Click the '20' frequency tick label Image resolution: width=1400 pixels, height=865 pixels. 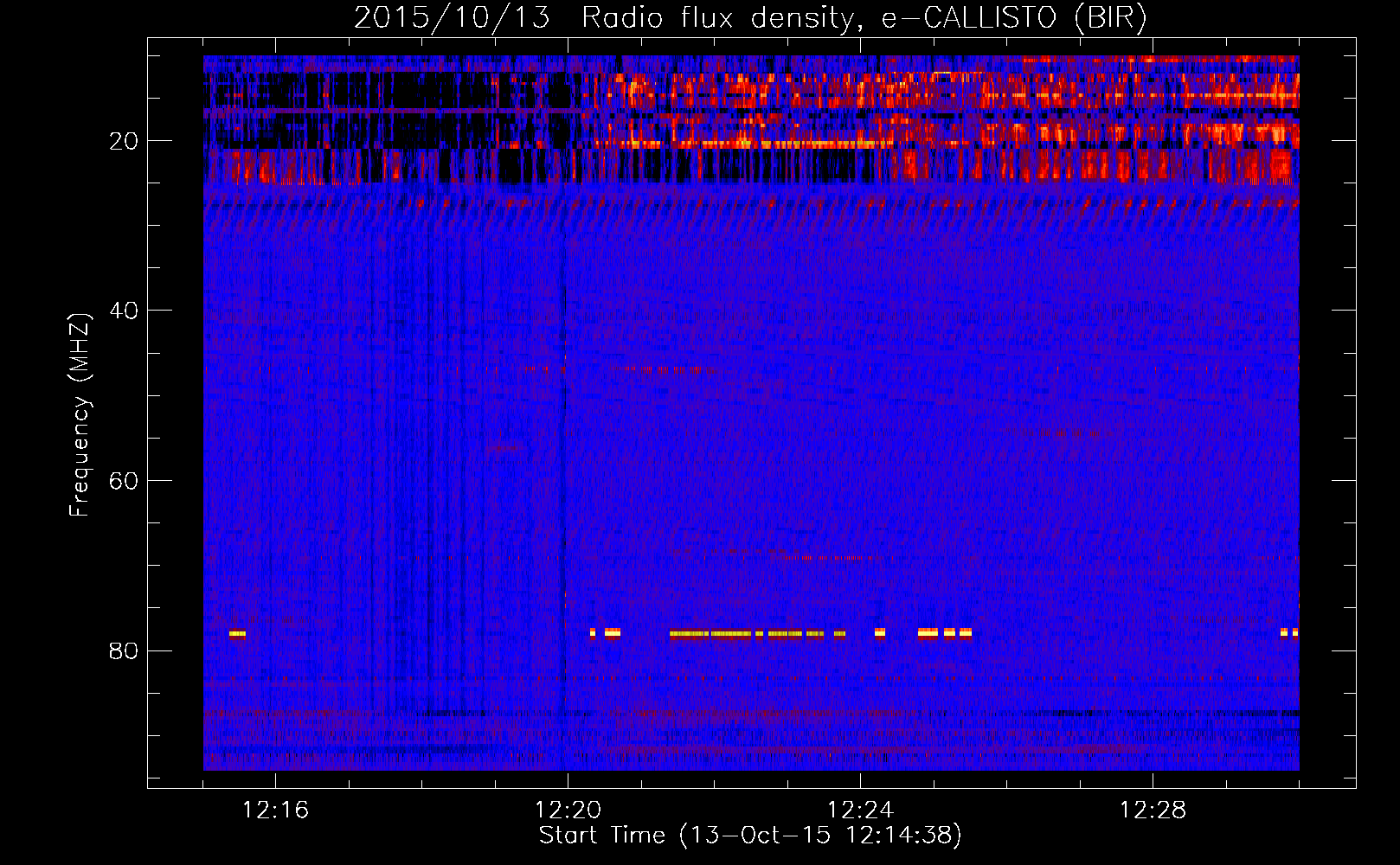pyautogui.click(x=124, y=141)
